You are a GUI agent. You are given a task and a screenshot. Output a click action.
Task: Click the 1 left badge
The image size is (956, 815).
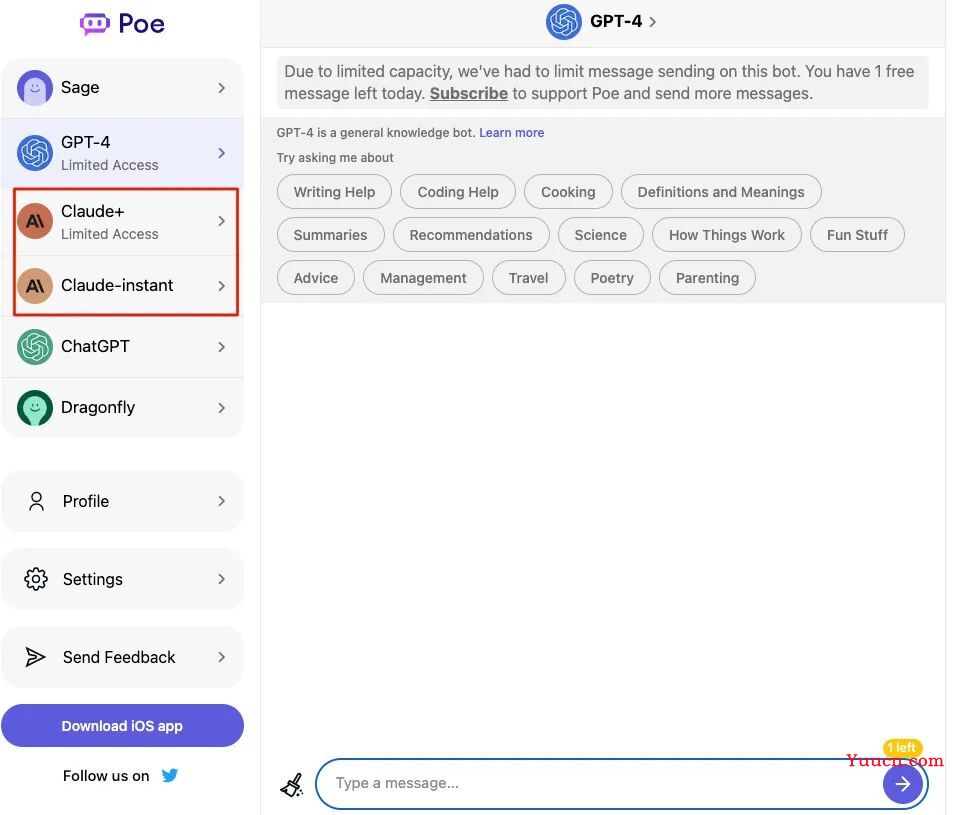coord(902,747)
